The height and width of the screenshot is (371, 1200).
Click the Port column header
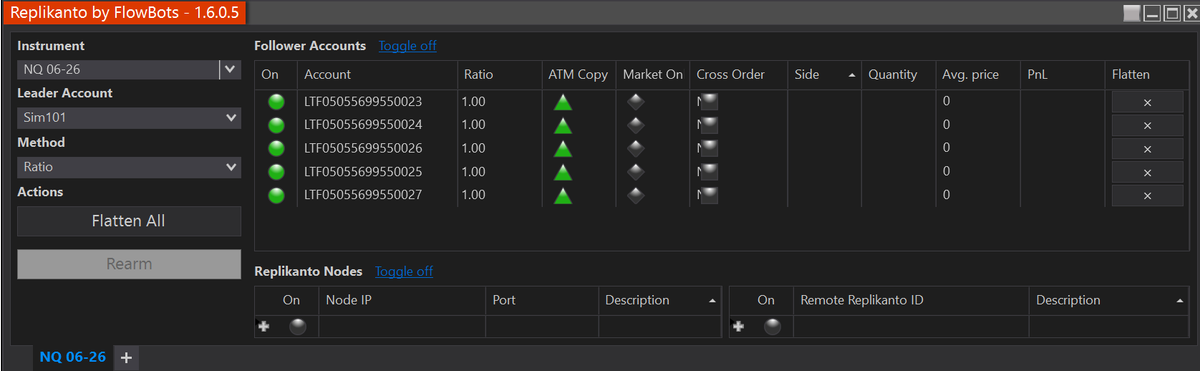tap(542, 300)
